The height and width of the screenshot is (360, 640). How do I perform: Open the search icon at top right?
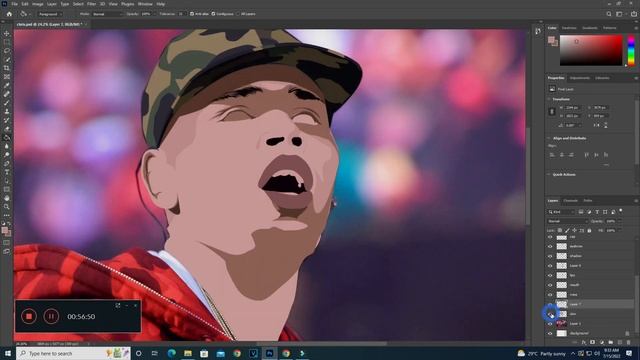(x=609, y=14)
